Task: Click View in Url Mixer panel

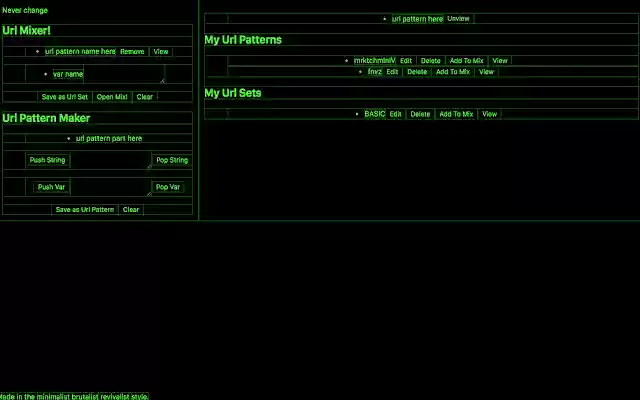Action: pos(160,51)
